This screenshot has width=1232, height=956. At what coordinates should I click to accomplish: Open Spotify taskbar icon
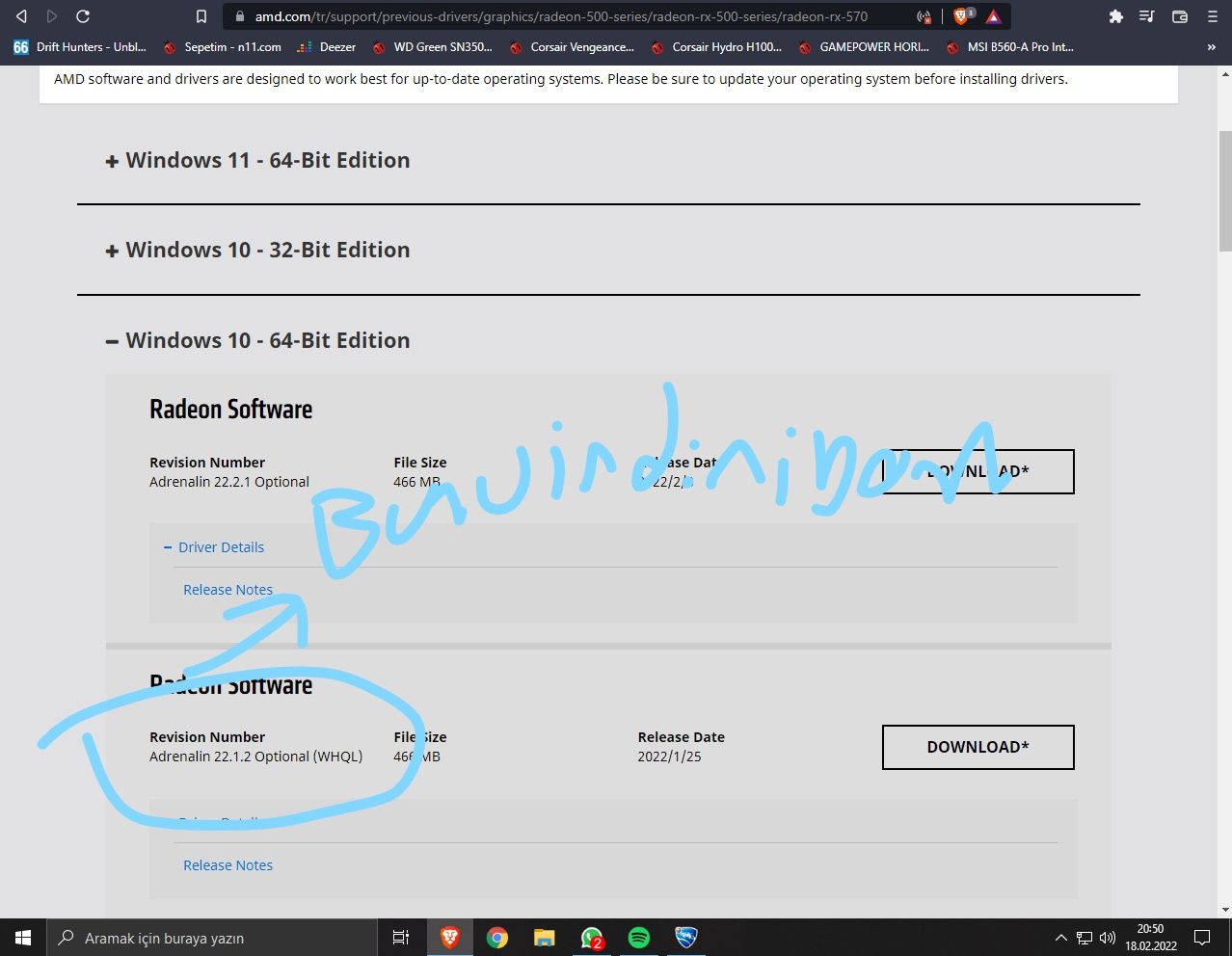[x=638, y=938]
